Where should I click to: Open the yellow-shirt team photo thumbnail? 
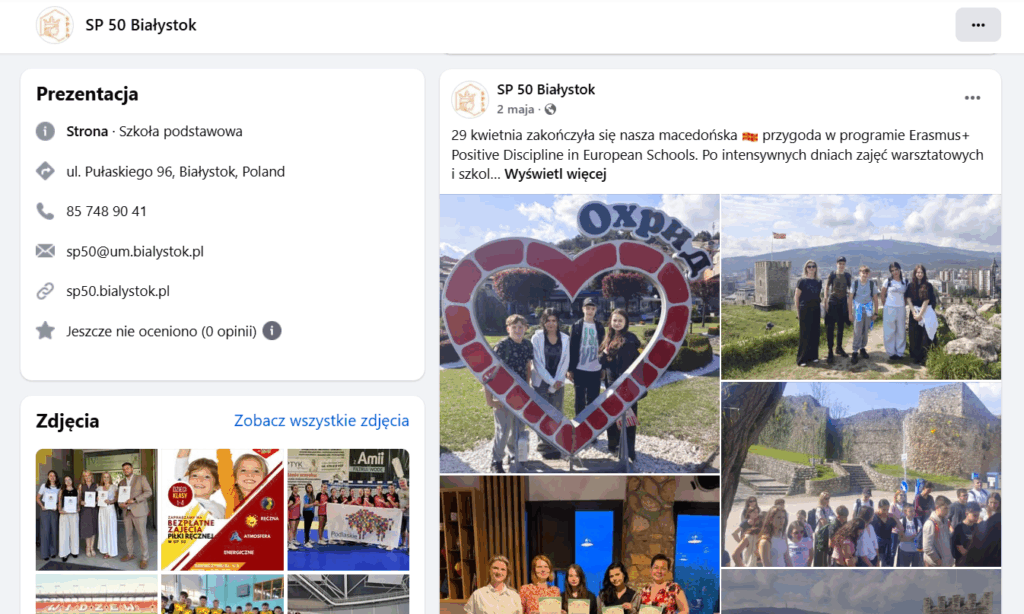[x=223, y=594]
